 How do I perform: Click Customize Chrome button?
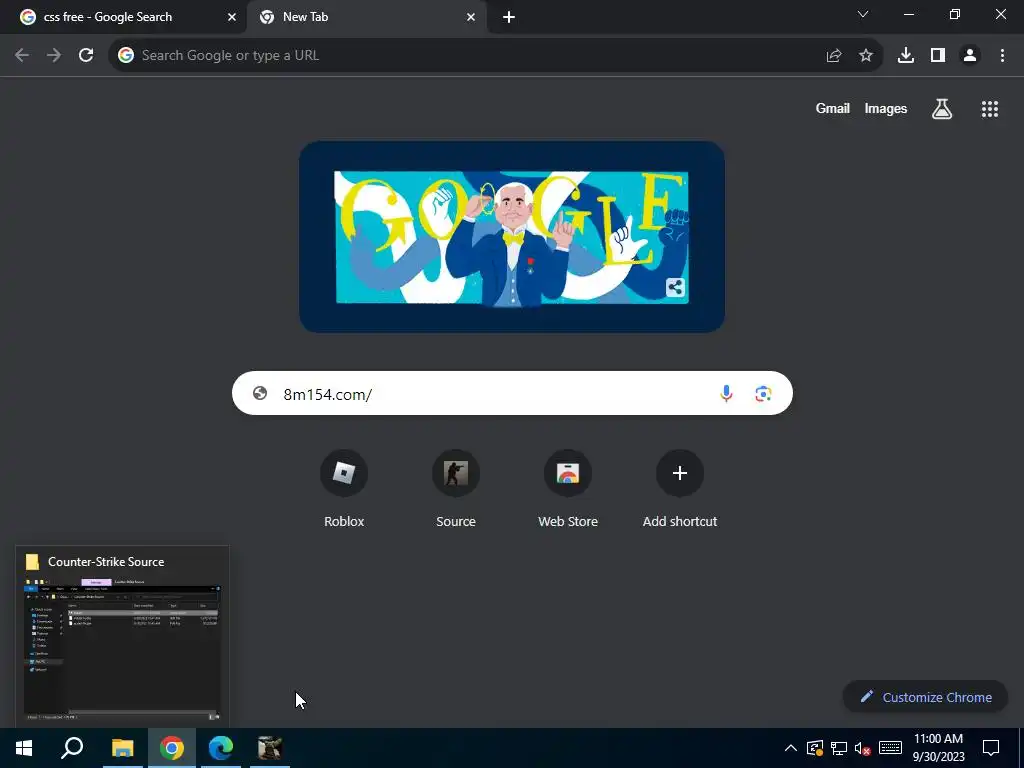point(926,697)
